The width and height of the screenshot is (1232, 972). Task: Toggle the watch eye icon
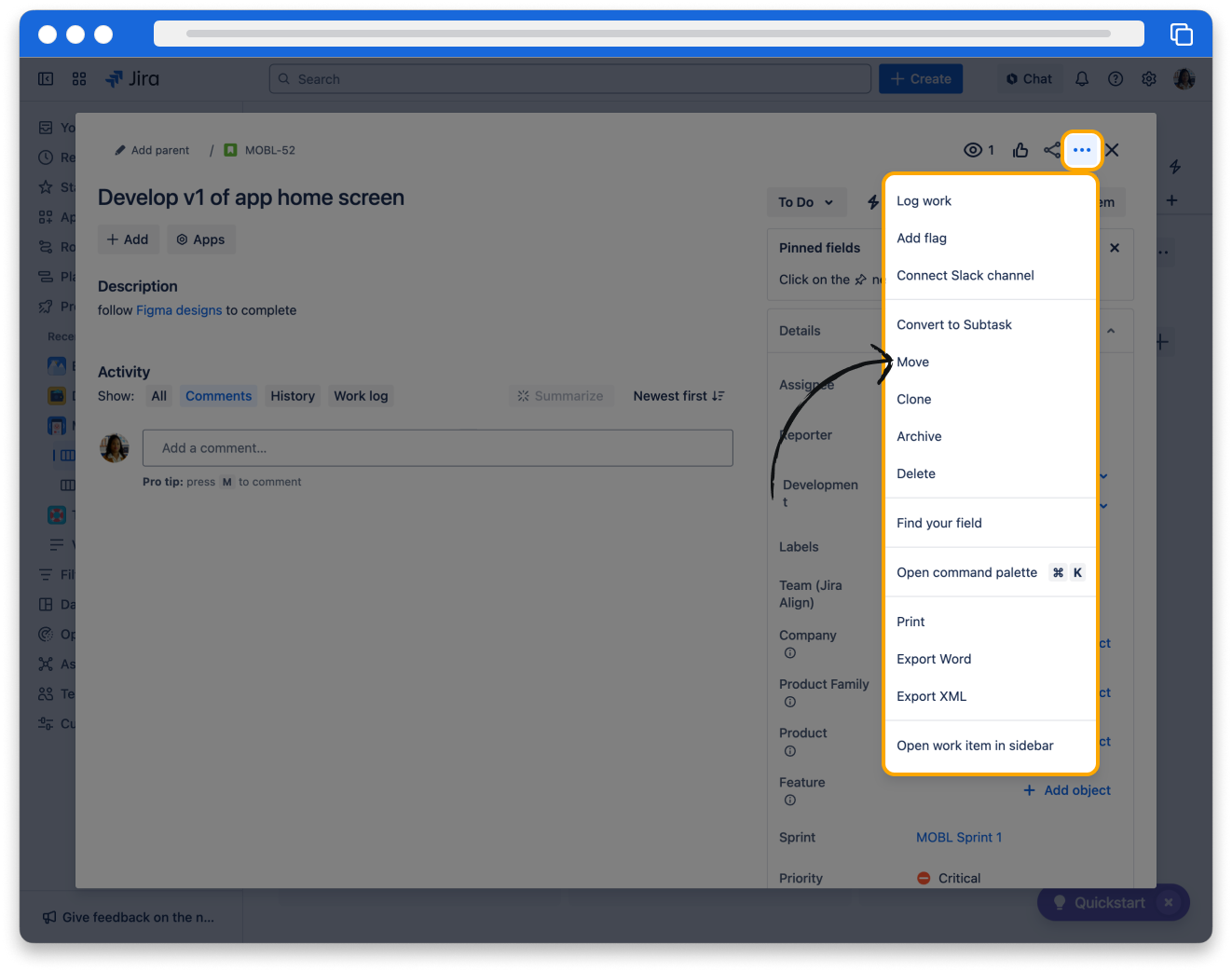coord(973,150)
